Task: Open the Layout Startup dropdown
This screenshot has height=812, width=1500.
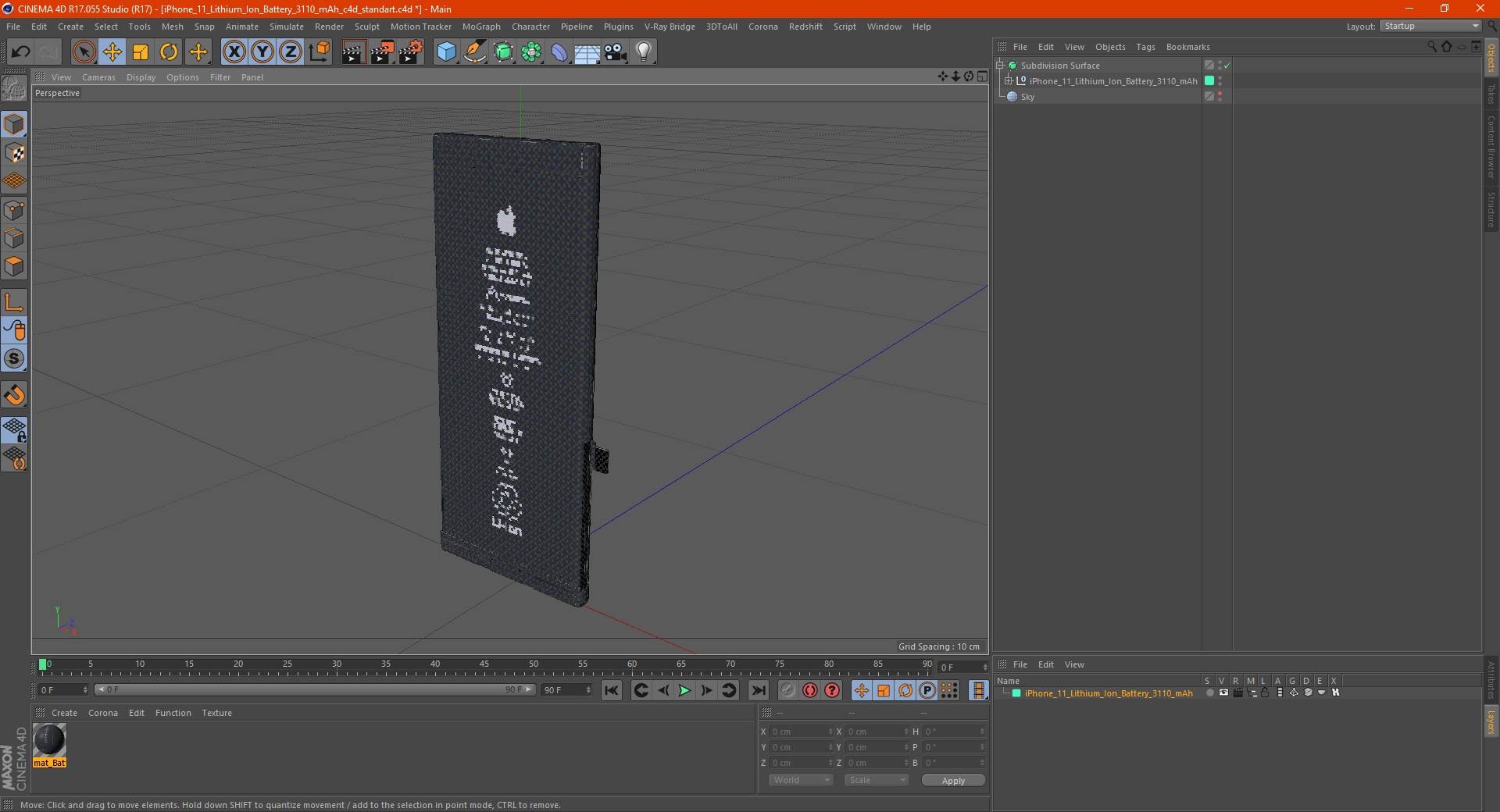Action: [1430, 27]
